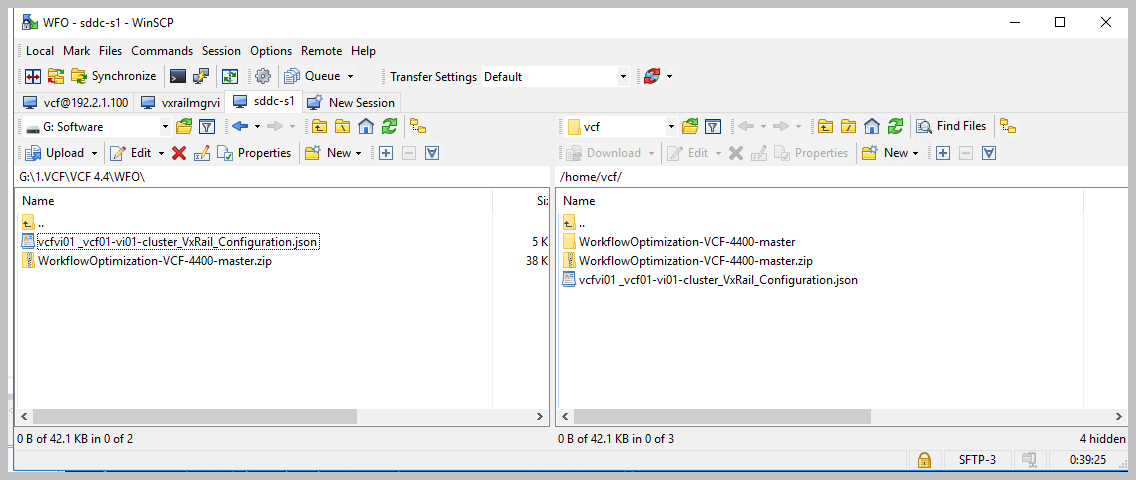Screen dimensions: 1136x480
Task: Click the Find Files button
Action: pyautogui.click(x=951, y=126)
